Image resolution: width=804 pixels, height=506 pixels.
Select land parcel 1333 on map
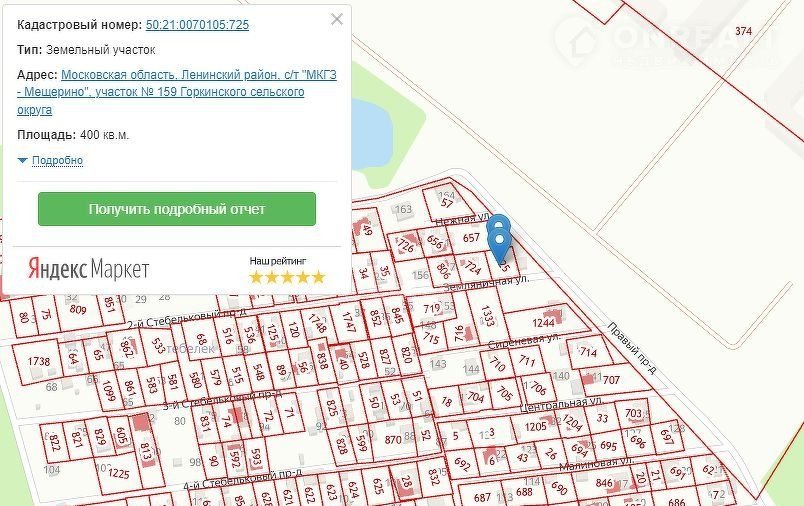(x=488, y=317)
